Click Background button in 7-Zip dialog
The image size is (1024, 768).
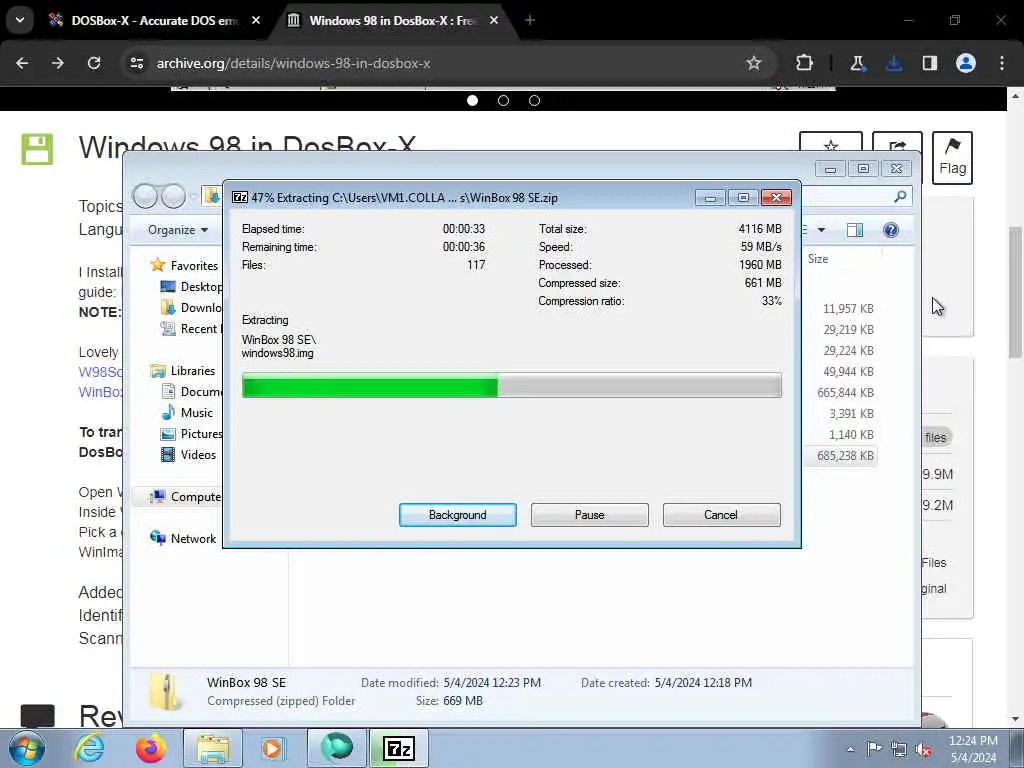(x=457, y=515)
